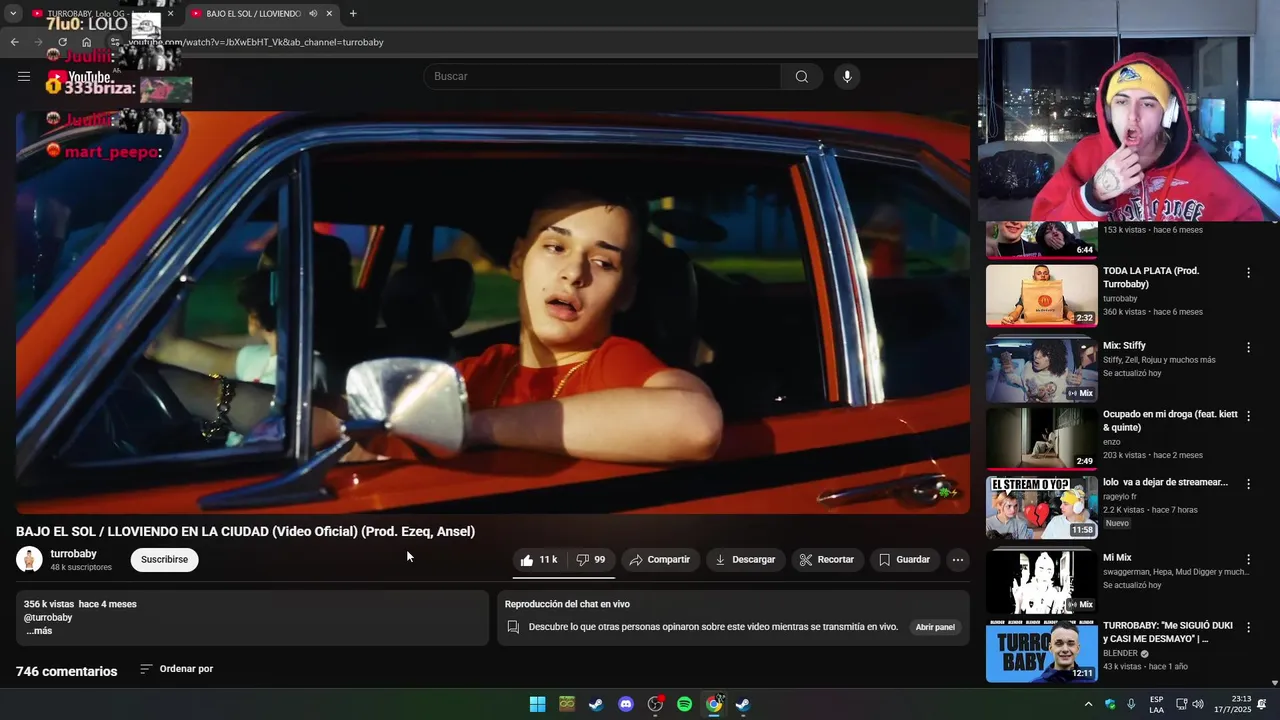Open the notifications bell in taskbar

point(1262,704)
